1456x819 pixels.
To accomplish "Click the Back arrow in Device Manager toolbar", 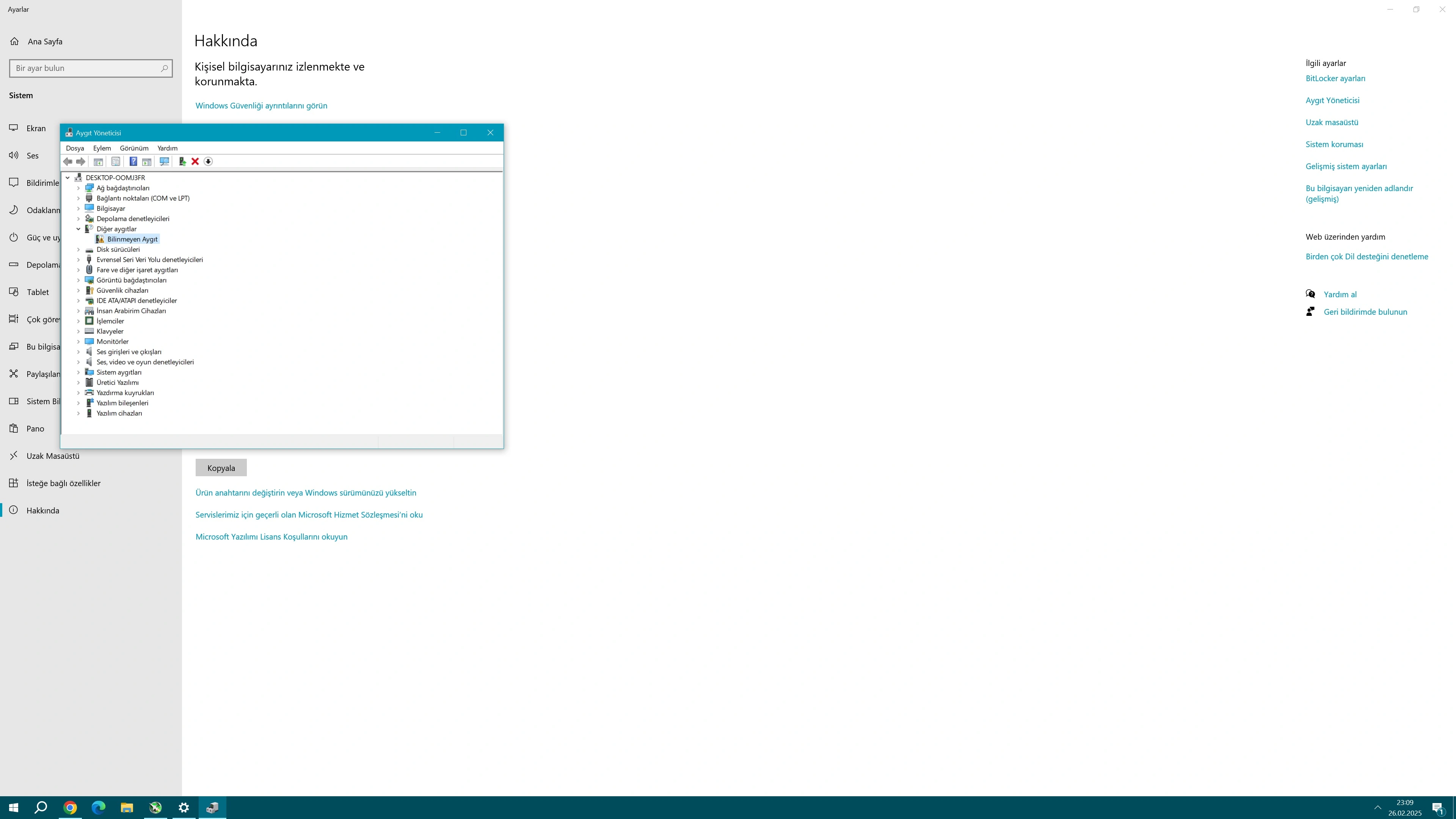I will coord(68,162).
